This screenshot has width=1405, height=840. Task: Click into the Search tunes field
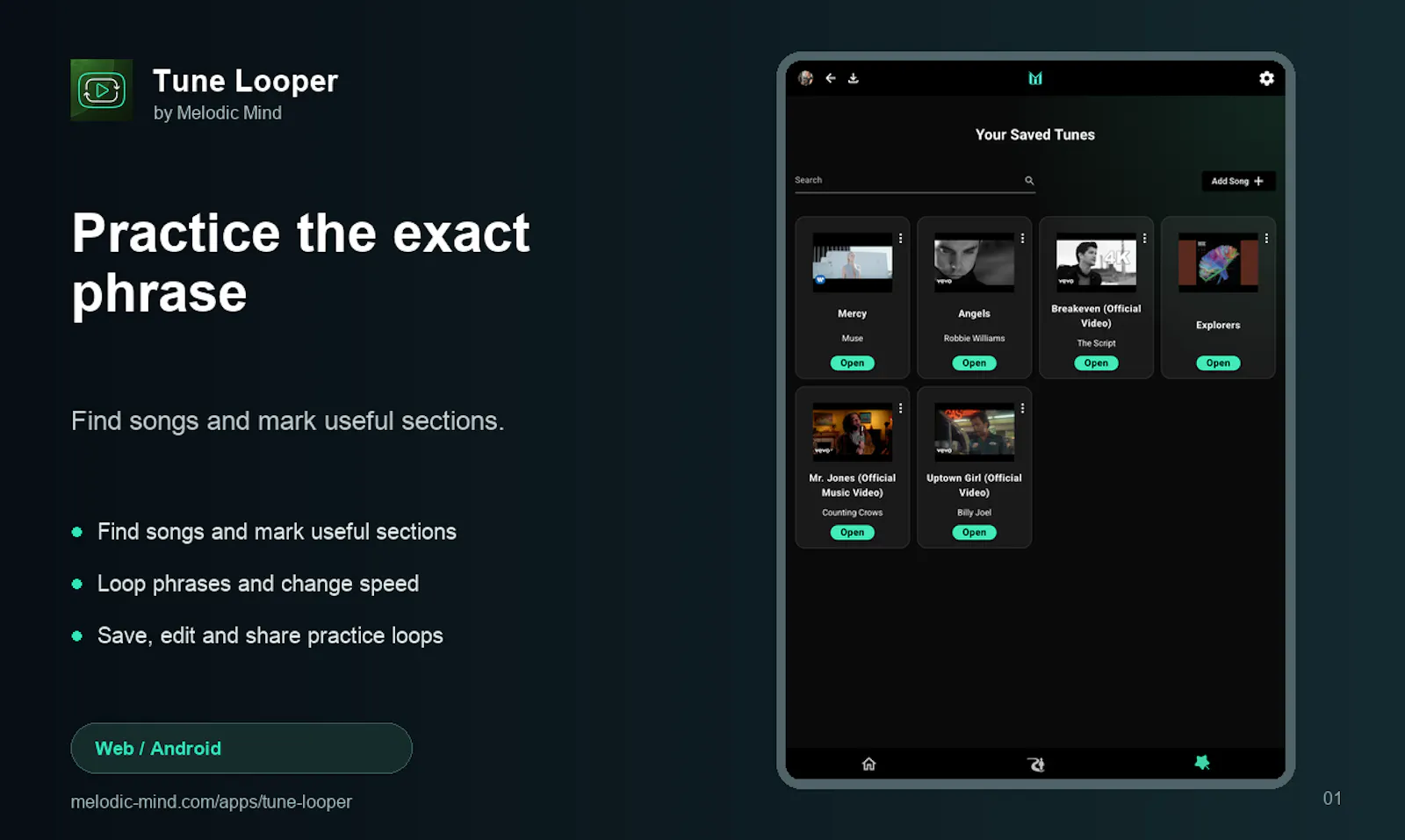point(914,181)
